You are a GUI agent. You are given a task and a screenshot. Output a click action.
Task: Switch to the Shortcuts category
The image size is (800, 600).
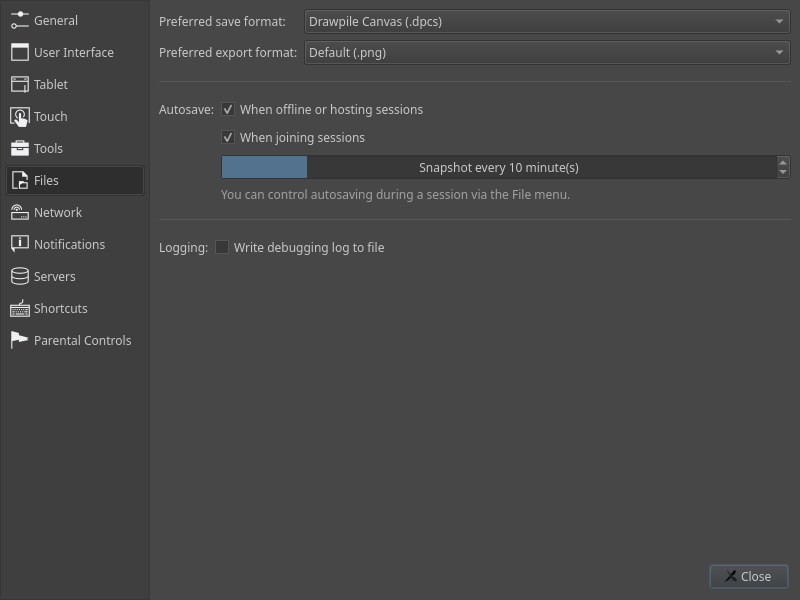coord(62,308)
